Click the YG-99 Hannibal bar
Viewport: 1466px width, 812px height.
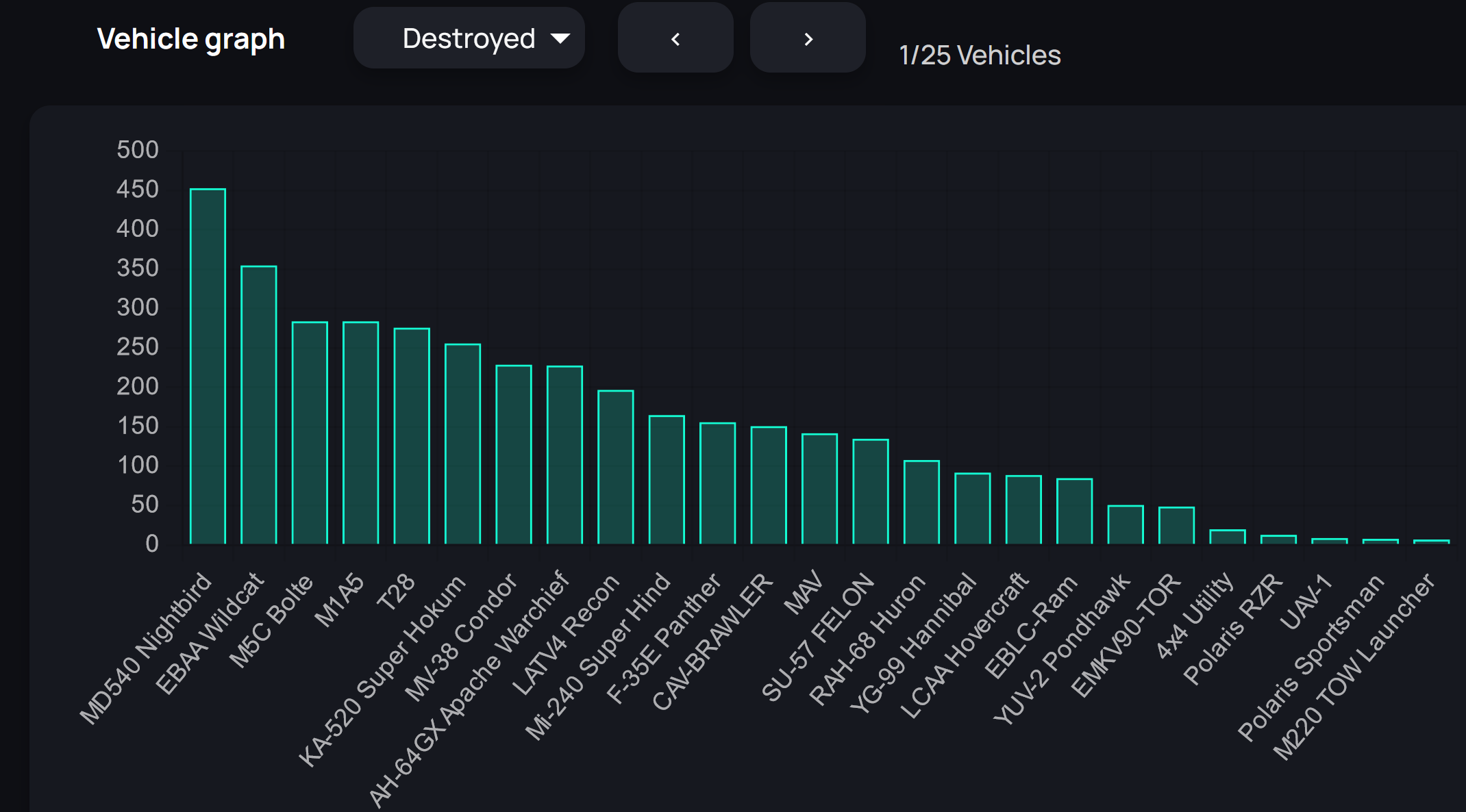[973, 509]
